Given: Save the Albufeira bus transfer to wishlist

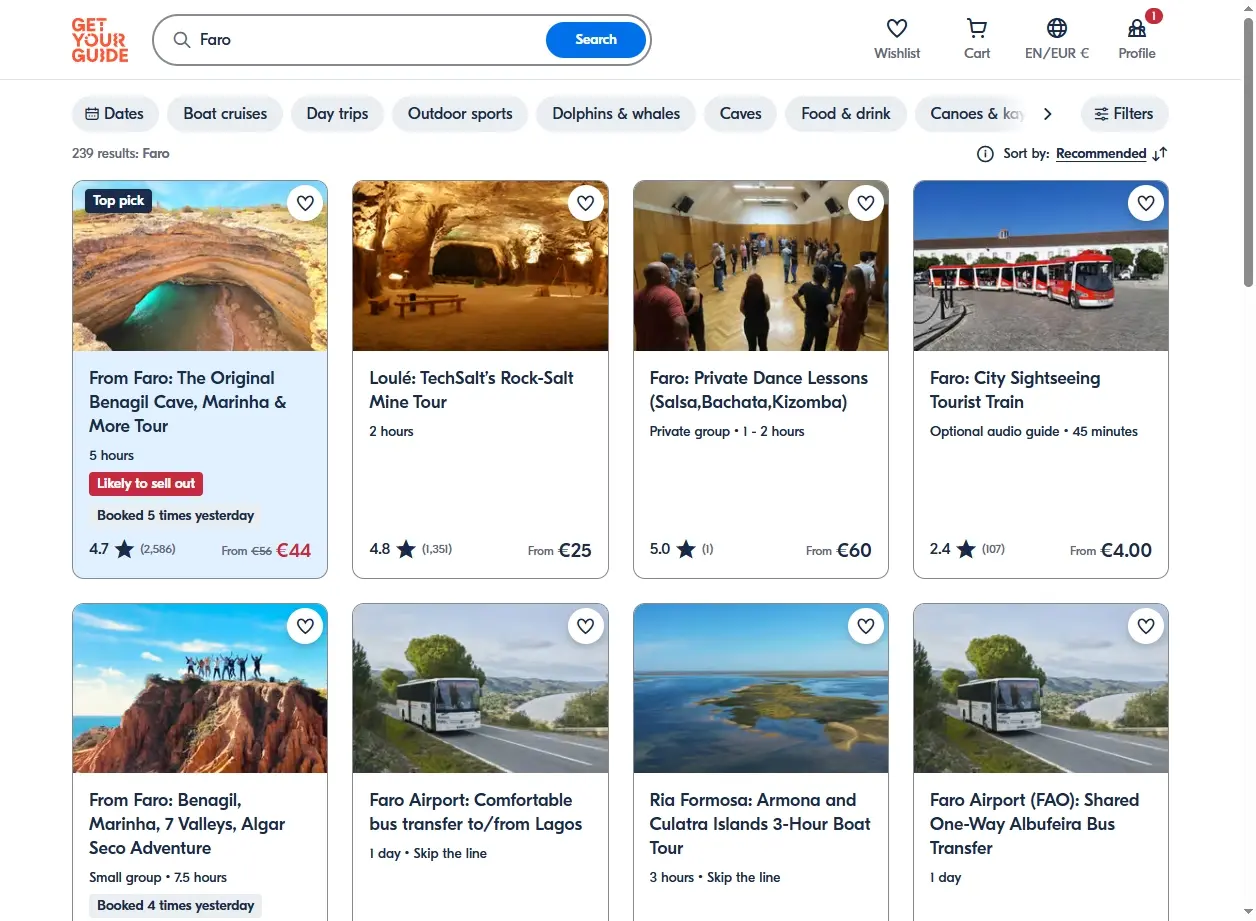Looking at the screenshot, I should (x=1146, y=626).
